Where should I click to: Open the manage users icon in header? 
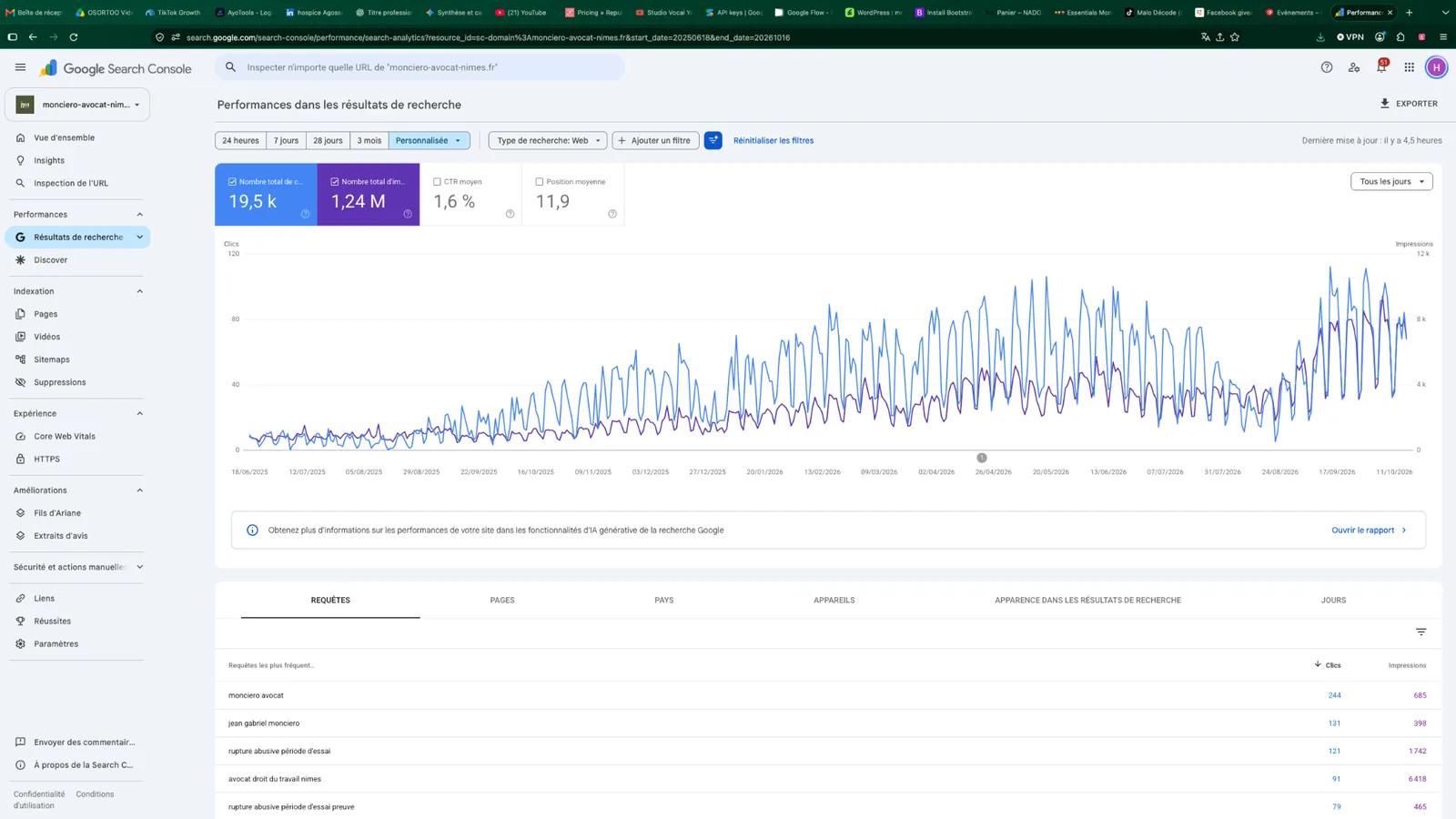(1354, 67)
